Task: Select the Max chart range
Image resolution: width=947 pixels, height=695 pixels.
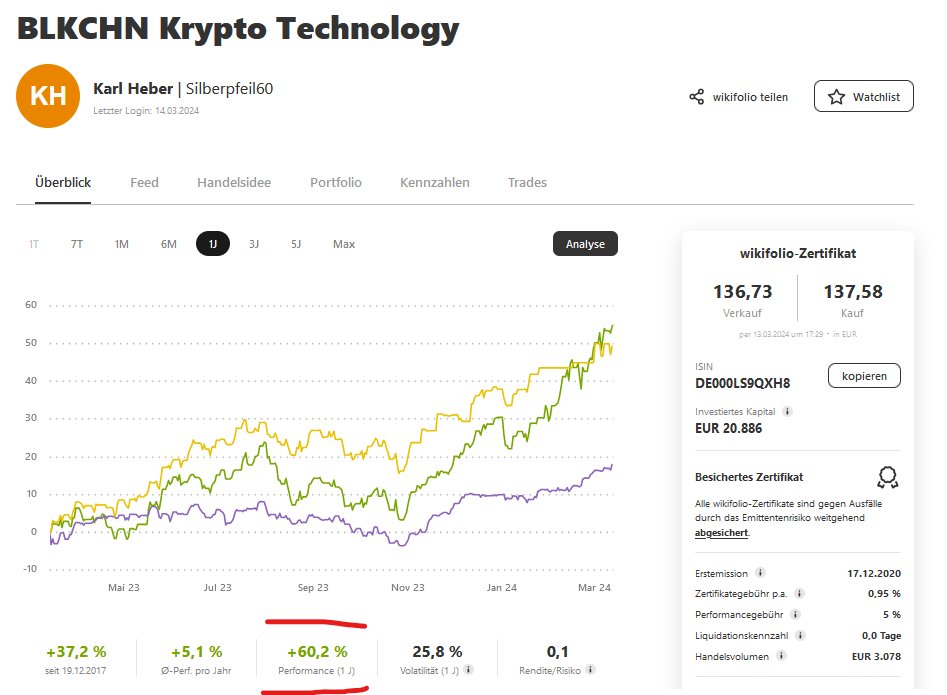Action: tap(344, 244)
